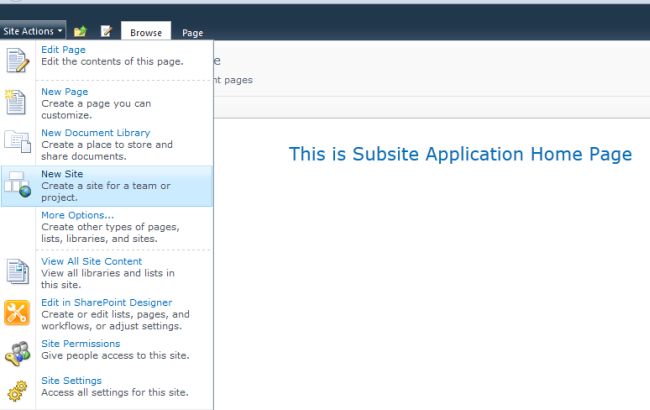Click the Navigate Up folder icon

[80, 31]
